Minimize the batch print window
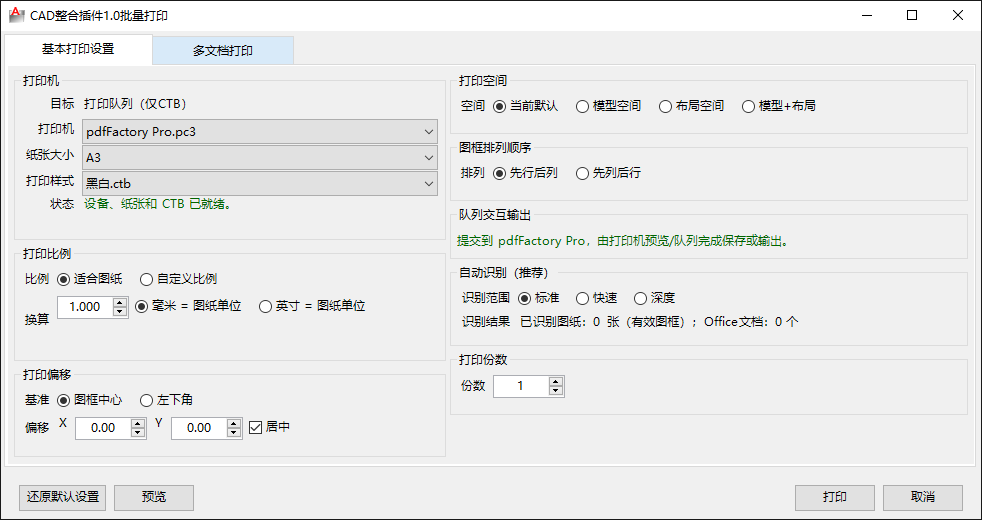982x520 pixels. tap(867, 16)
